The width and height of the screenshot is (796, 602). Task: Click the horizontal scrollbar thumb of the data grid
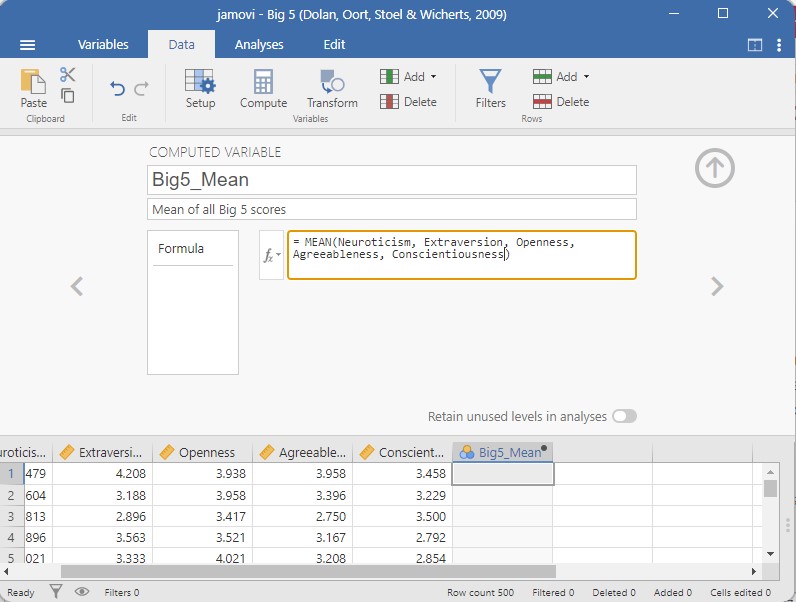tap(308, 572)
